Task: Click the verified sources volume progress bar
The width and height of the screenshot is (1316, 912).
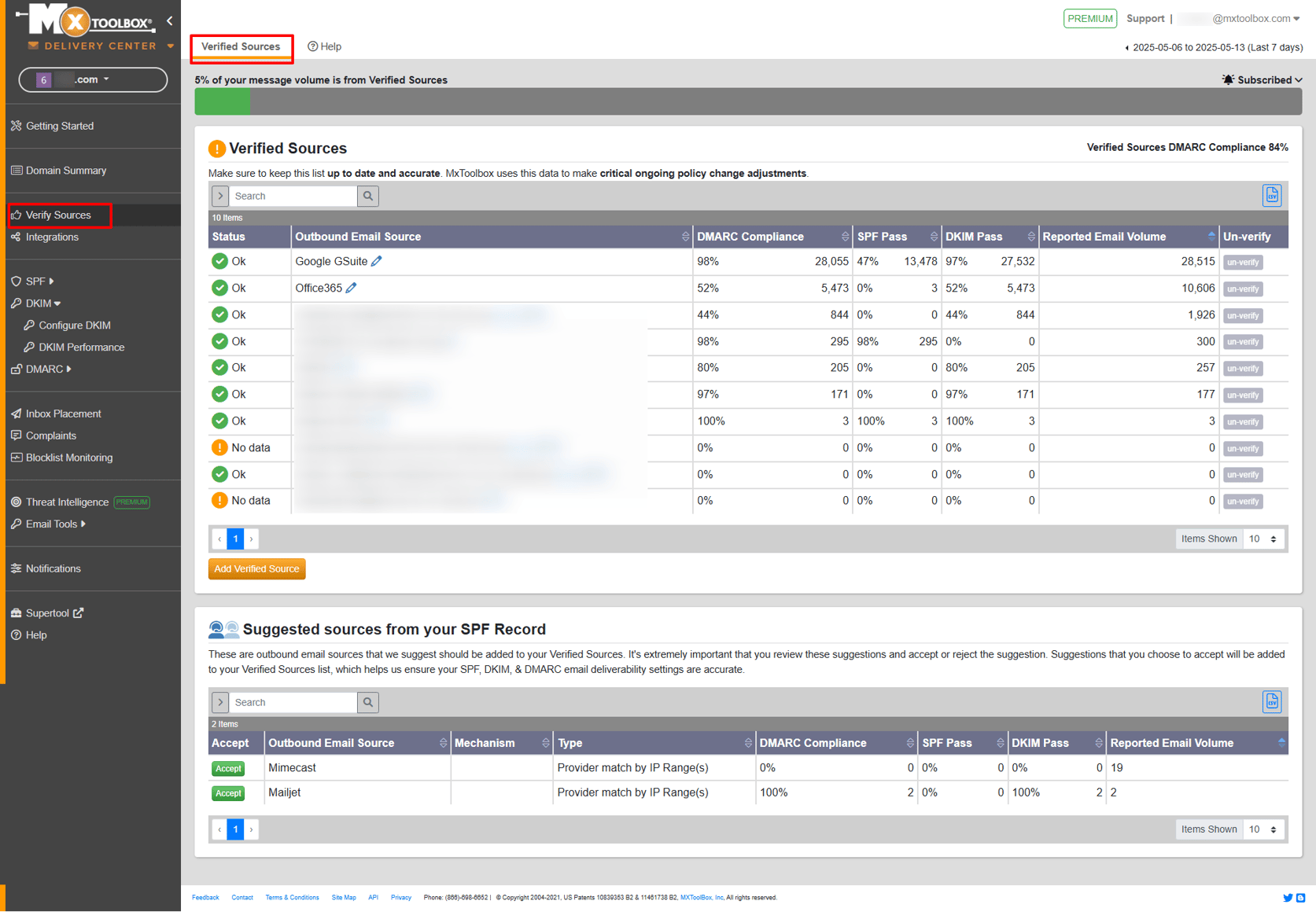Action: (747, 101)
